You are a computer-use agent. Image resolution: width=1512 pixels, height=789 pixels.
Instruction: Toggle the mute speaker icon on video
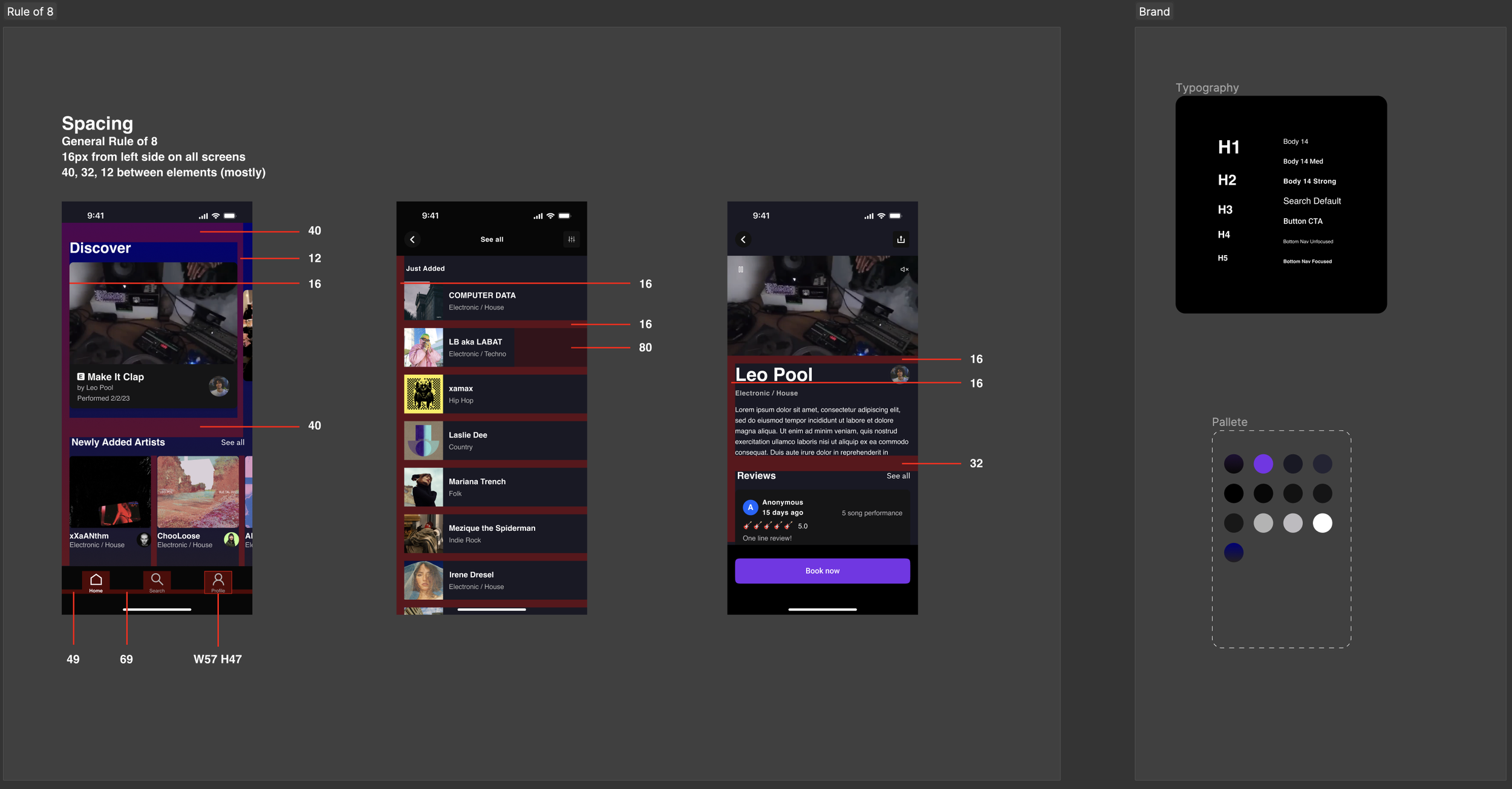tap(904, 270)
